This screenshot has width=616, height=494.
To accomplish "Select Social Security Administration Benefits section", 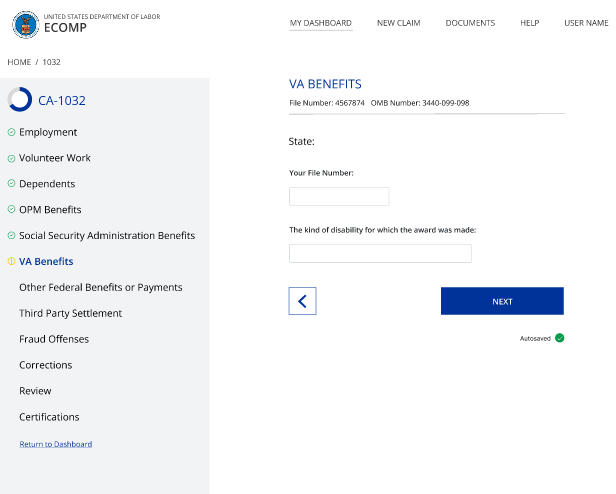I will 107,235.
